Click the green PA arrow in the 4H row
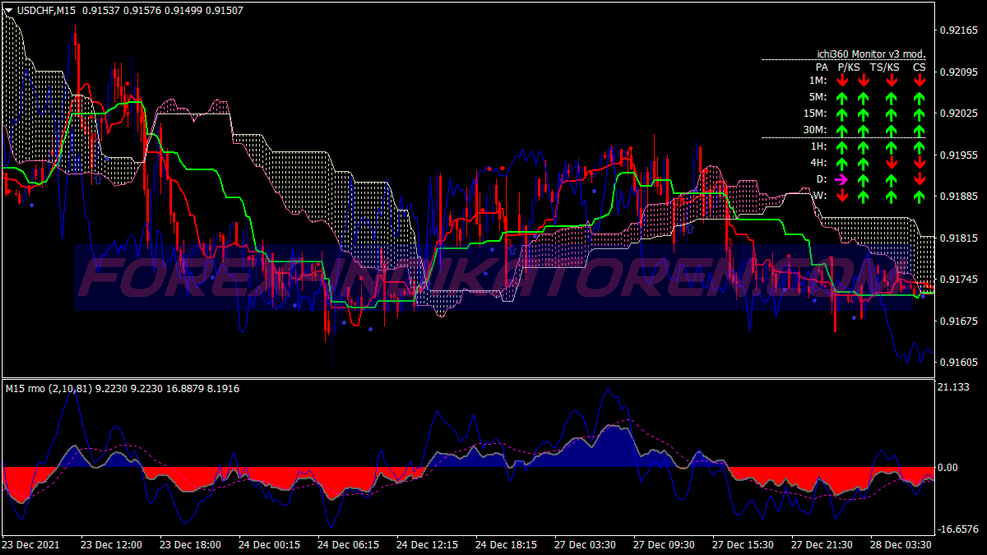This screenshot has height=555, width=987. pos(842,163)
